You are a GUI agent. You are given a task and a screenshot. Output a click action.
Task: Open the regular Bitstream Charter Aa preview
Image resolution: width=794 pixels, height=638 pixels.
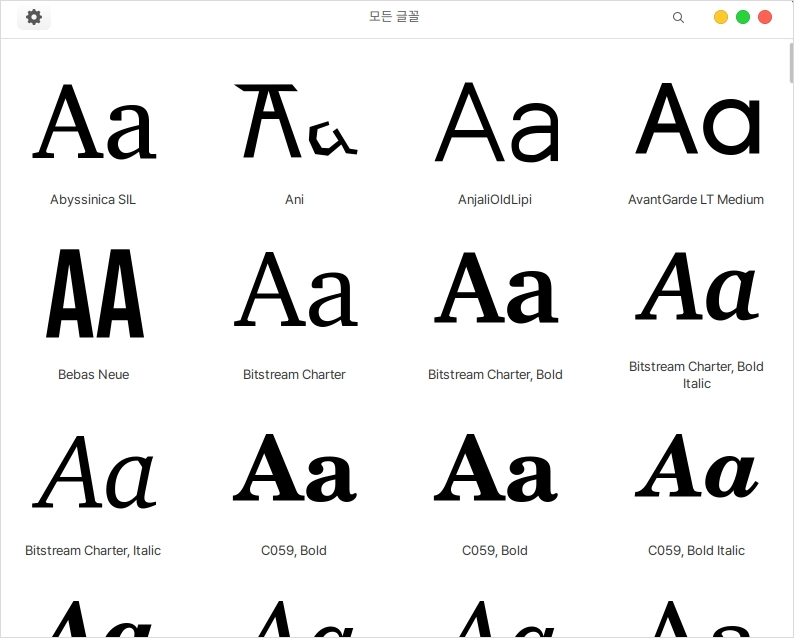pyautogui.click(x=295, y=289)
